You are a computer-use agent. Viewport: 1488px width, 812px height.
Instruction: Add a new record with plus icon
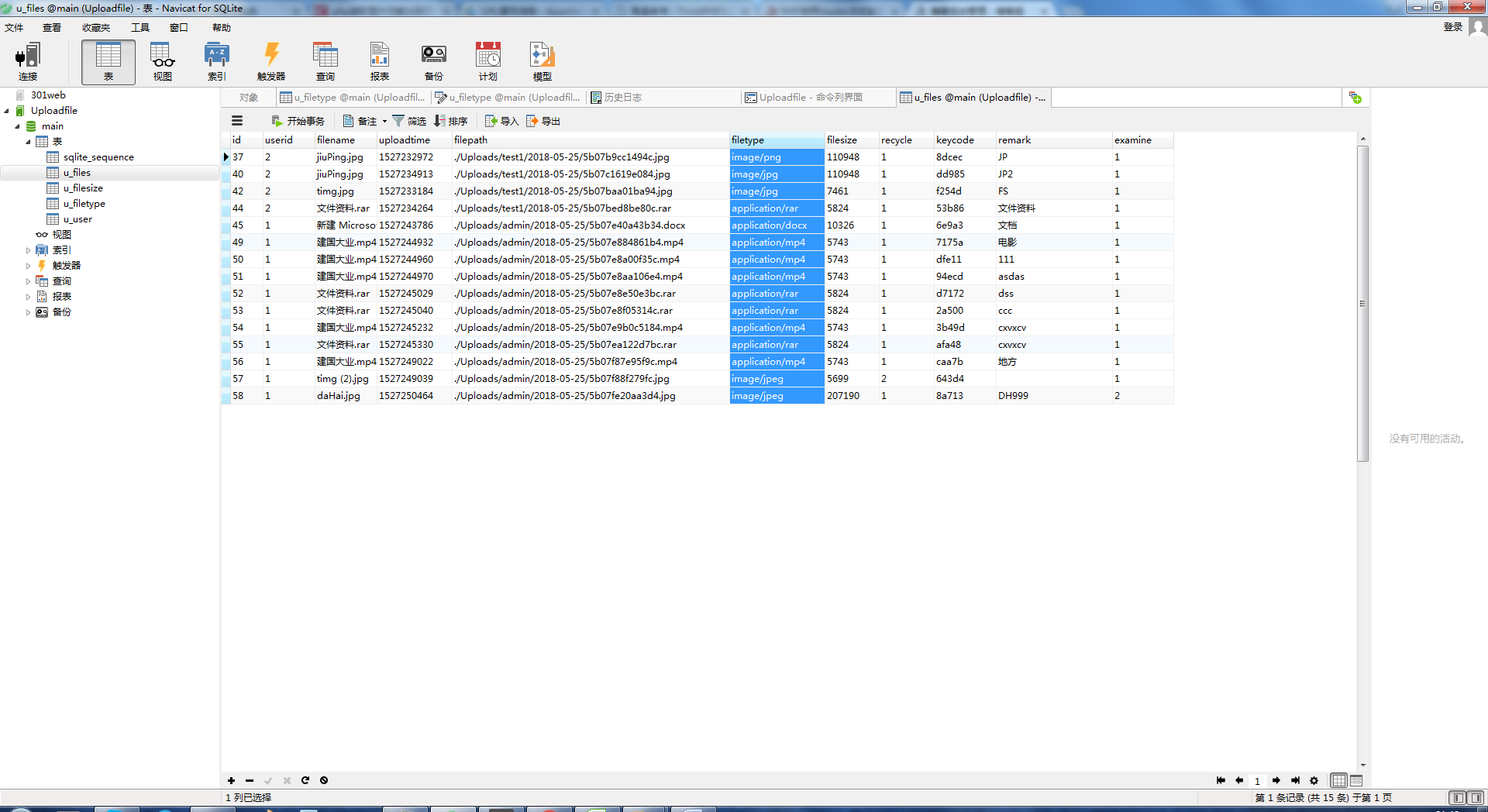point(231,780)
